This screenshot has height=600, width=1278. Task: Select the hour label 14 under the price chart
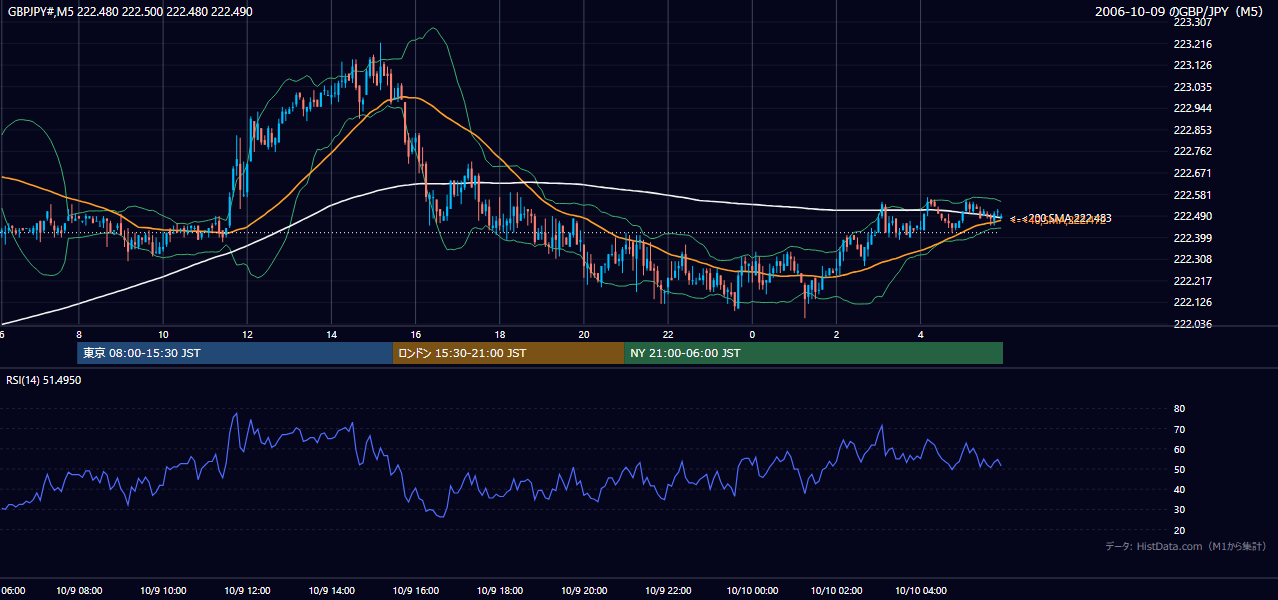coord(330,334)
